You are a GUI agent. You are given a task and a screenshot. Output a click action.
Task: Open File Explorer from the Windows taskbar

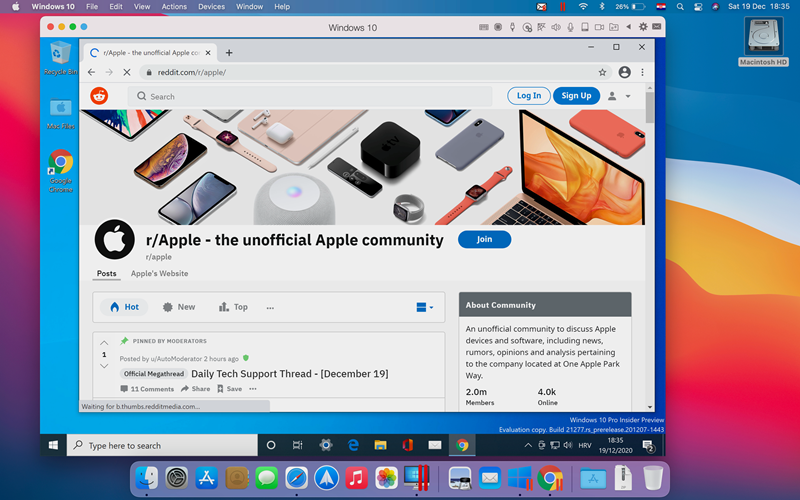pos(380,445)
